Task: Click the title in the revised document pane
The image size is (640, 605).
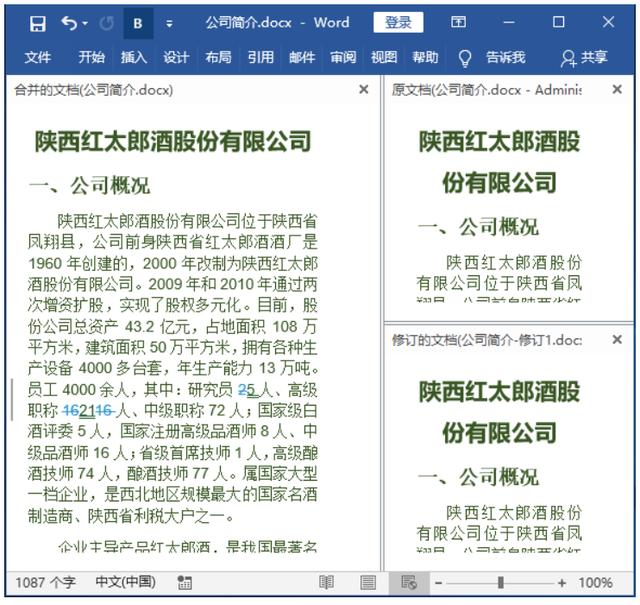Action: pos(499,412)
